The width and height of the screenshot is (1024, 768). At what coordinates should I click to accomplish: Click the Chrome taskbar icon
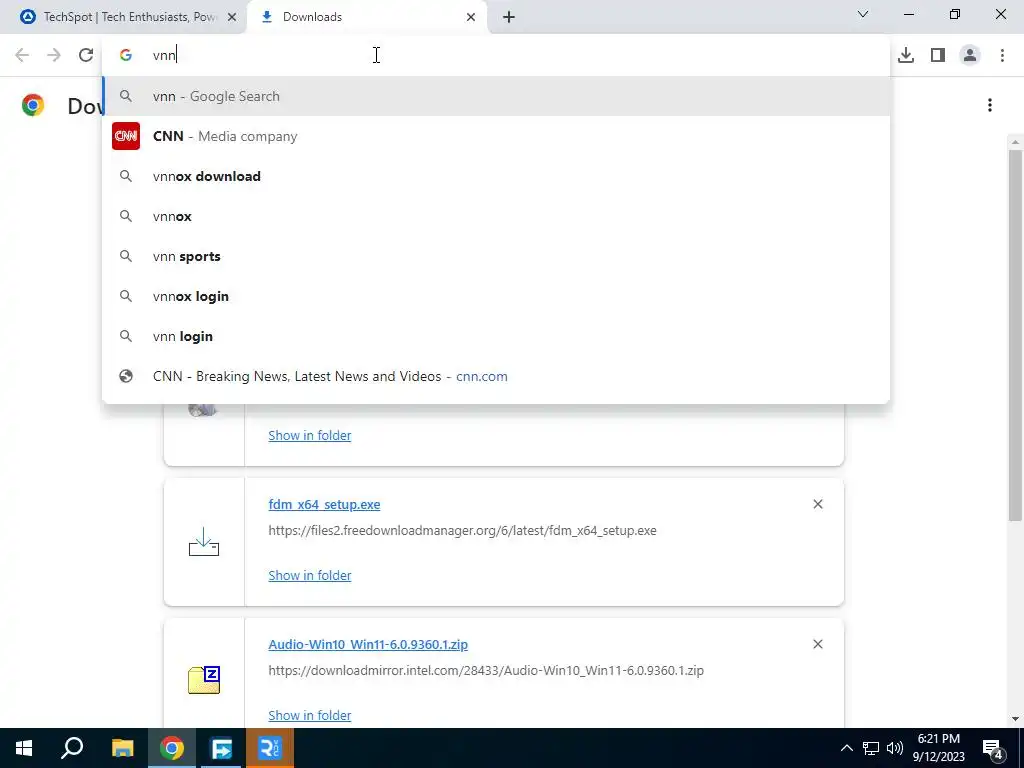click(172, 748)
